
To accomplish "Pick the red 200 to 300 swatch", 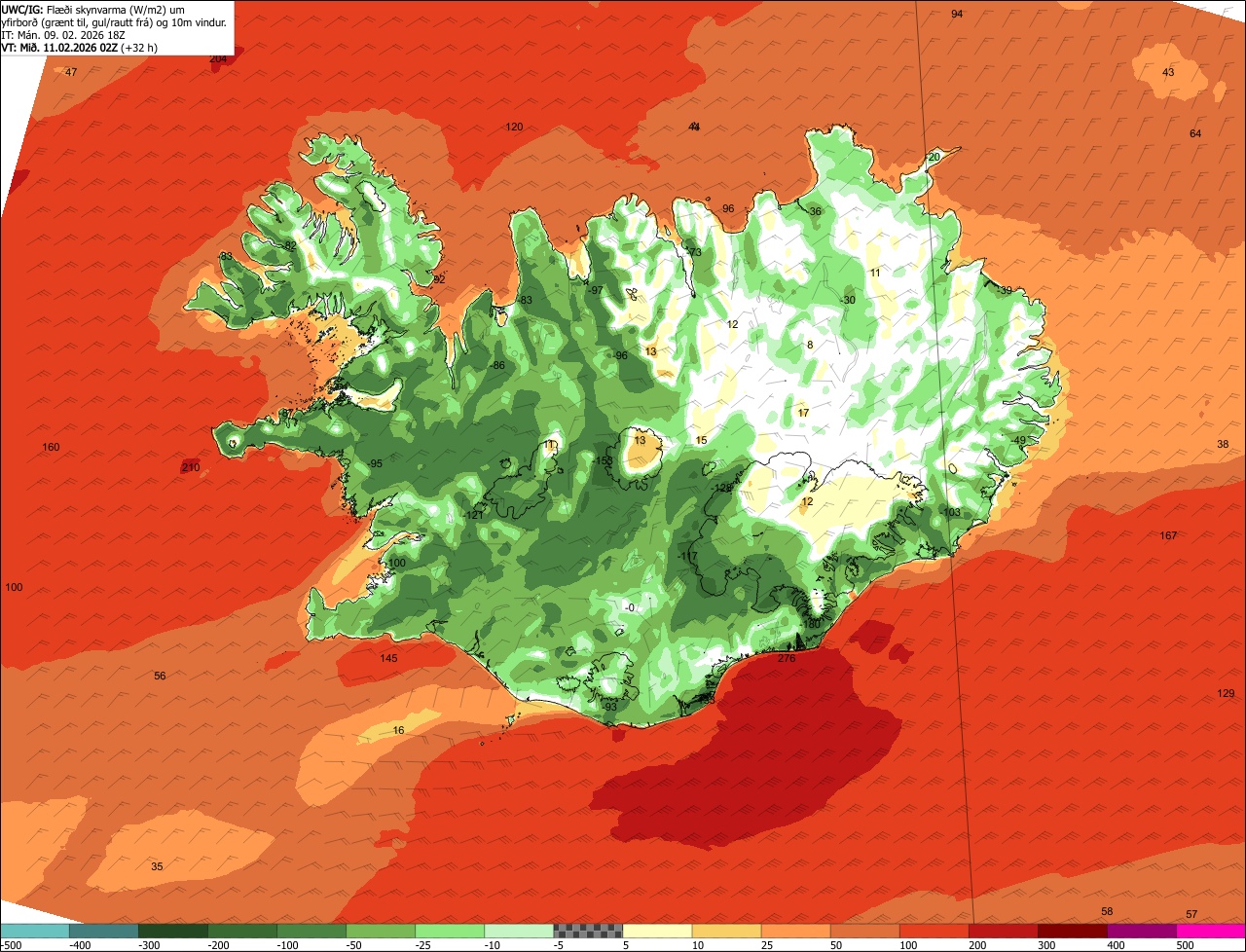I will [1003, 931].
